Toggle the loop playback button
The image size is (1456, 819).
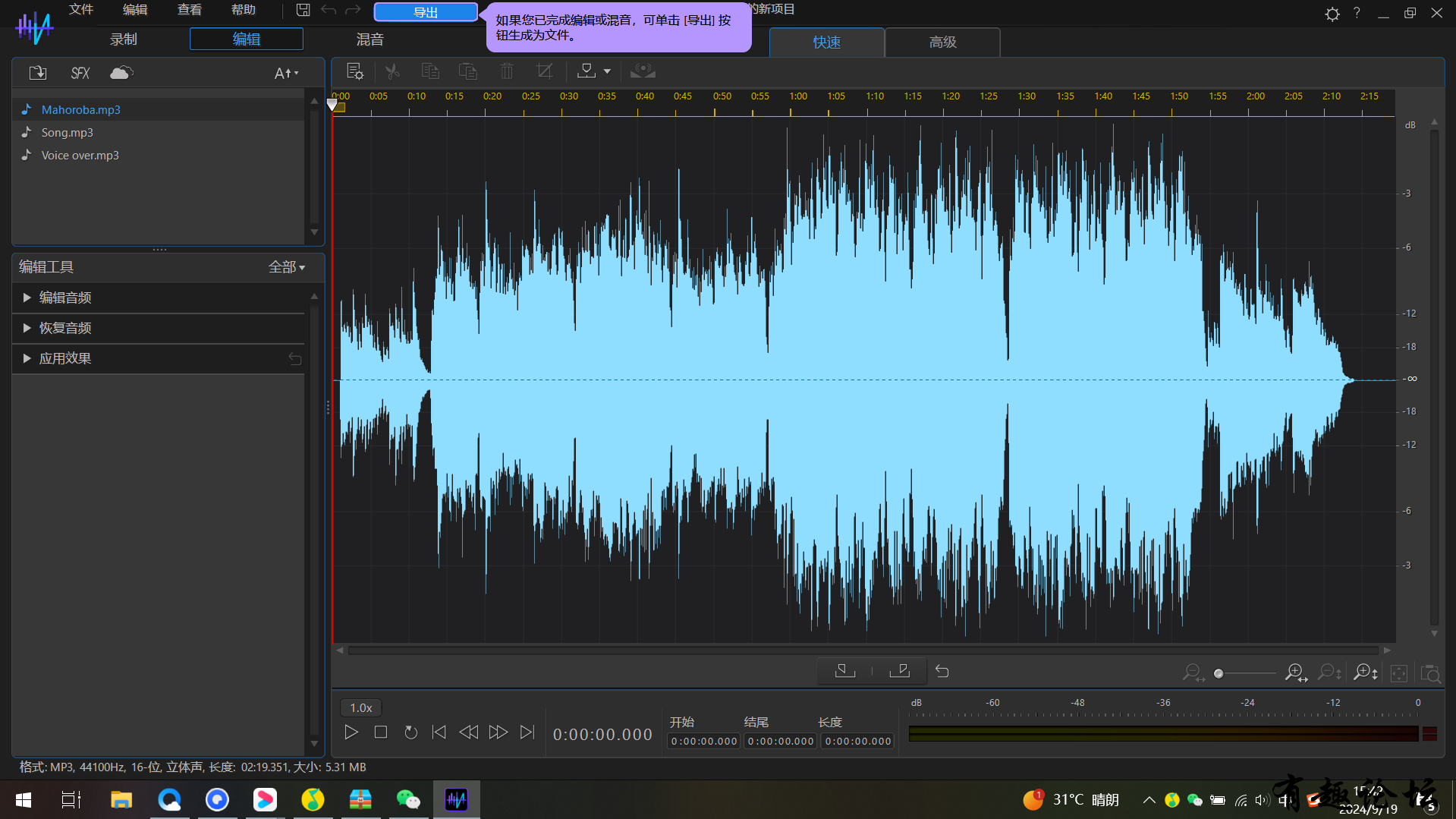tap(410, 732)
